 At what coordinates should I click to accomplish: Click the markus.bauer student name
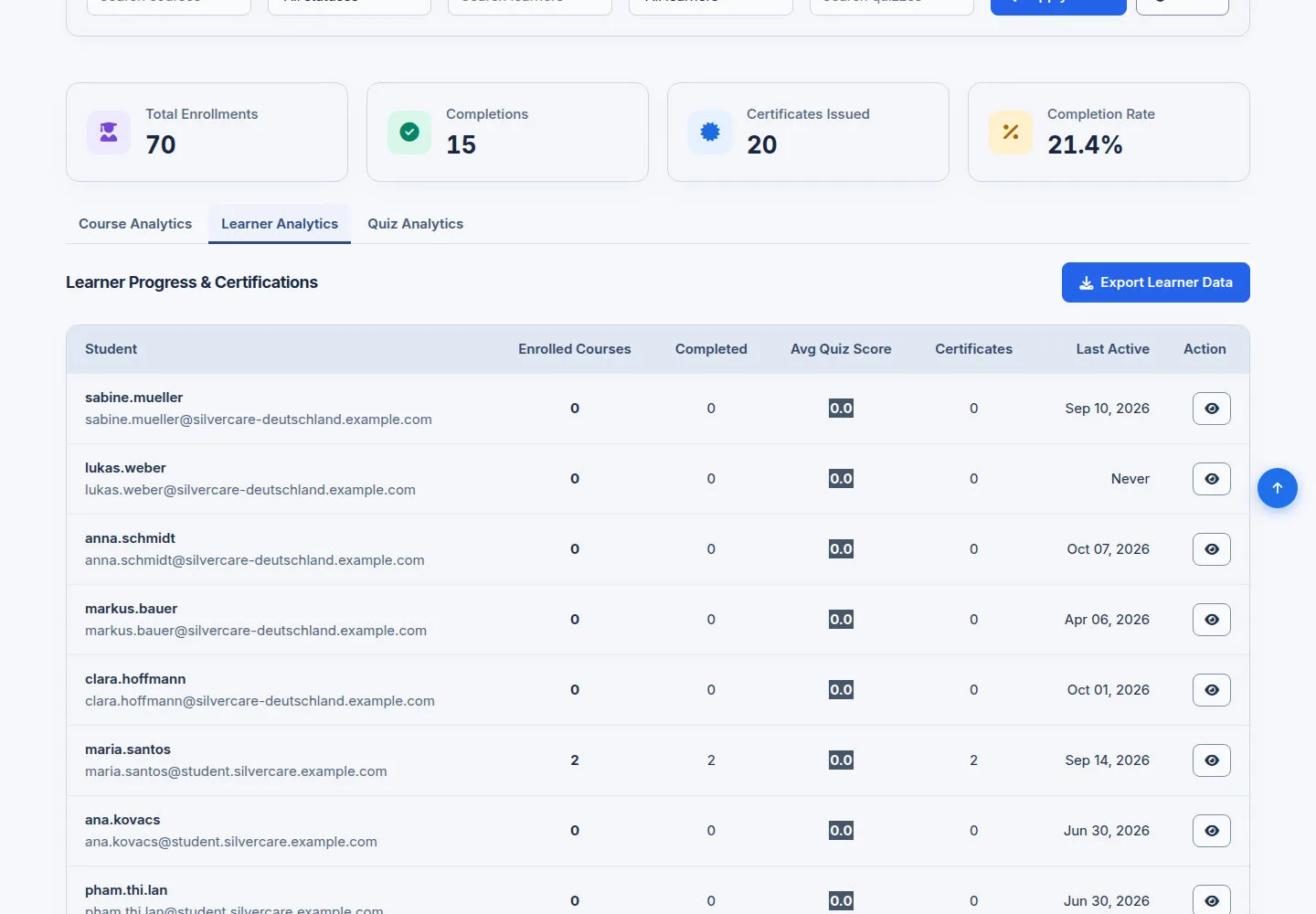pos(132,609)
